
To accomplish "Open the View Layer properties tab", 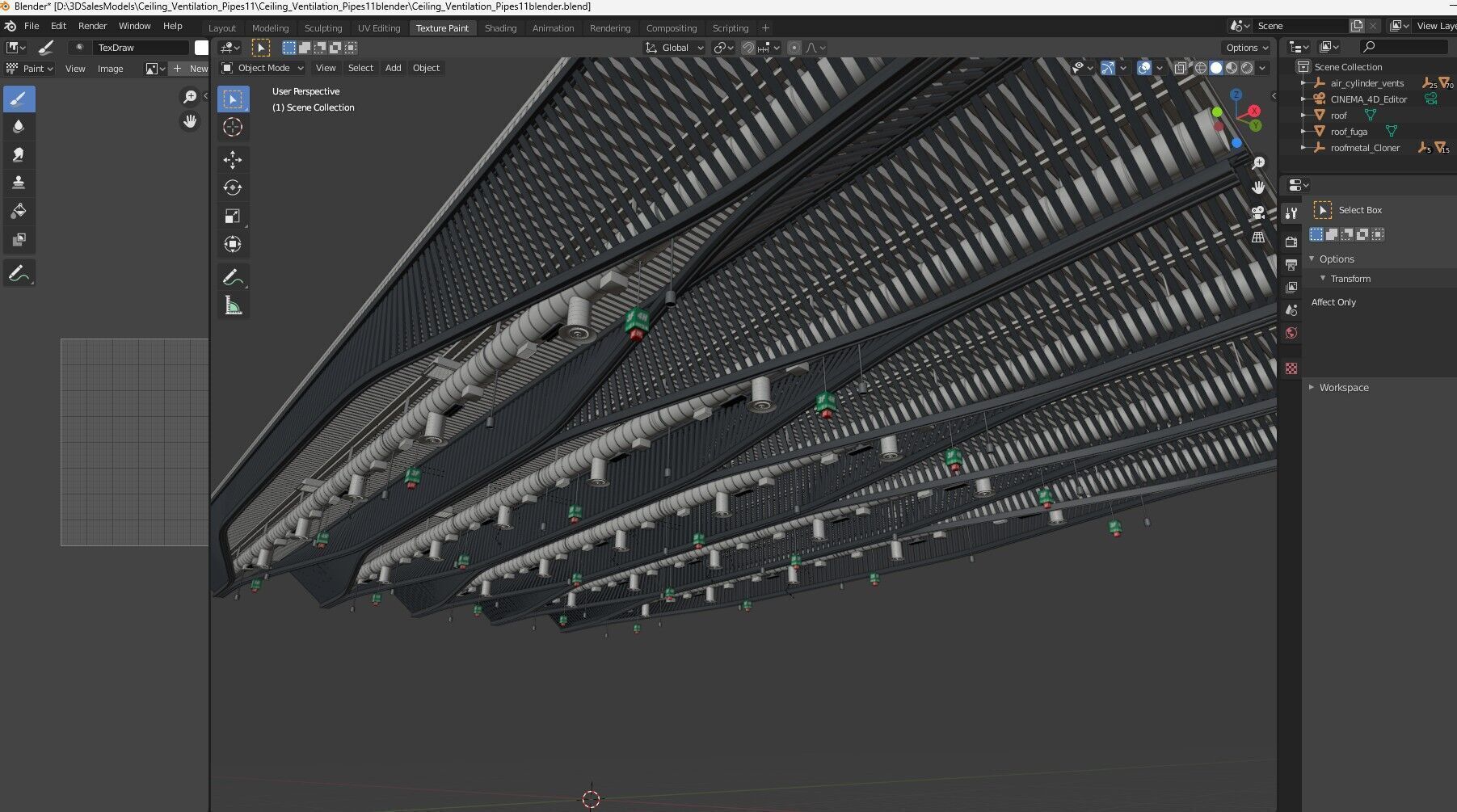I will coord(1291,287).
